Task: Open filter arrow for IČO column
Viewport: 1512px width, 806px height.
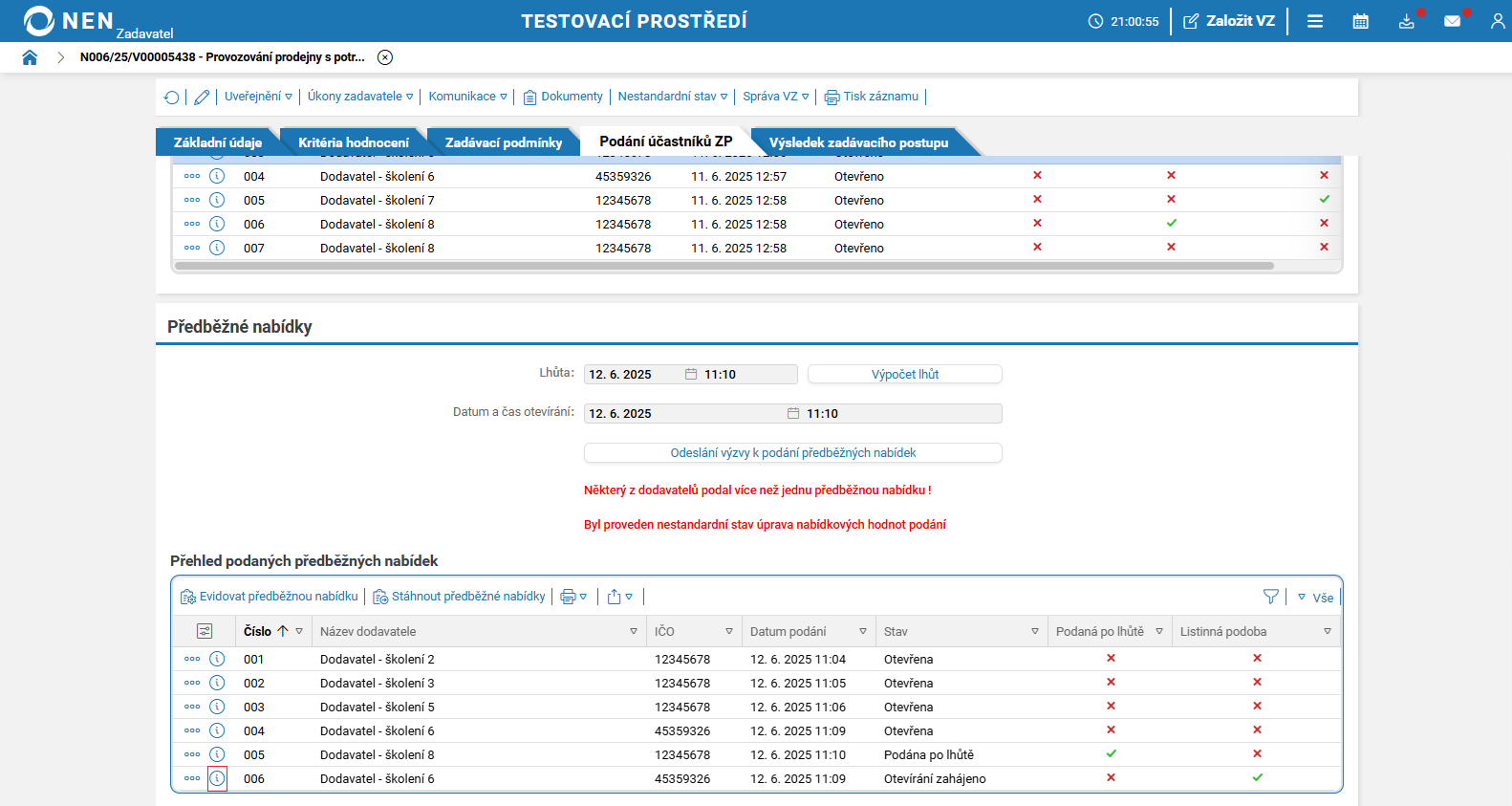Action: (x=729, y=631)
